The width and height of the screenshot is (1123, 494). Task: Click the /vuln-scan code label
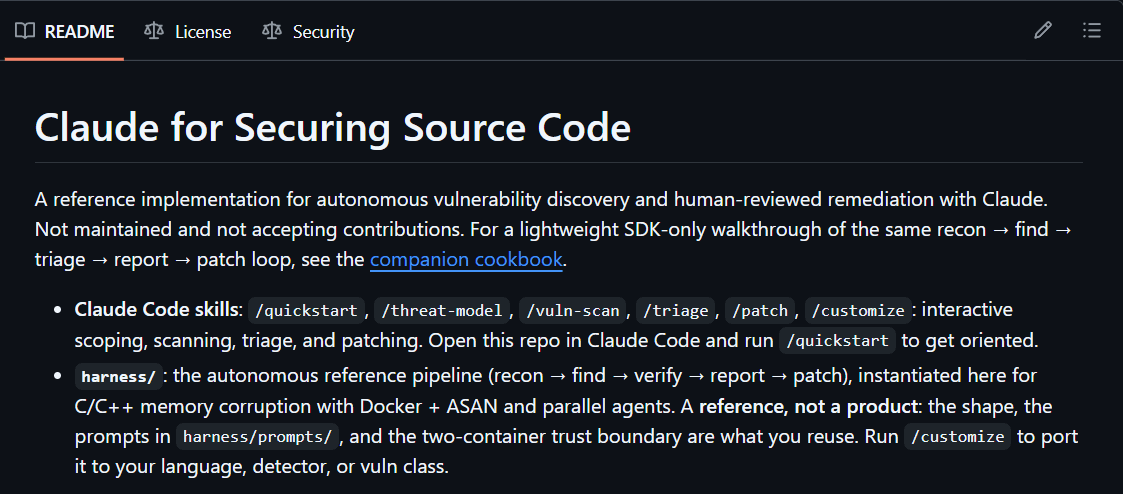tap(574, 311)
